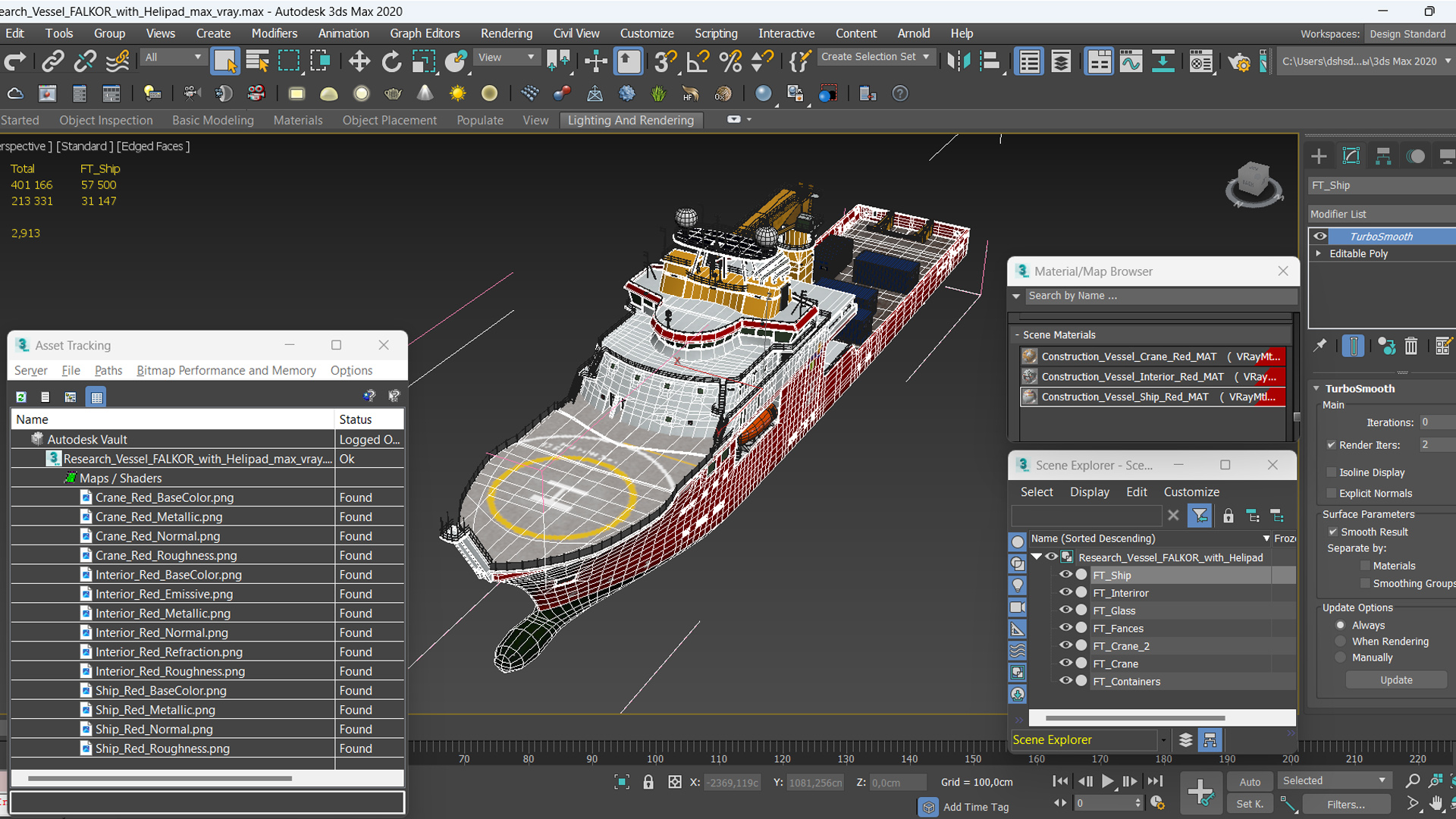Collapse the Scene Materials section
The image size is (1456, 819).
pos(1017,334)
